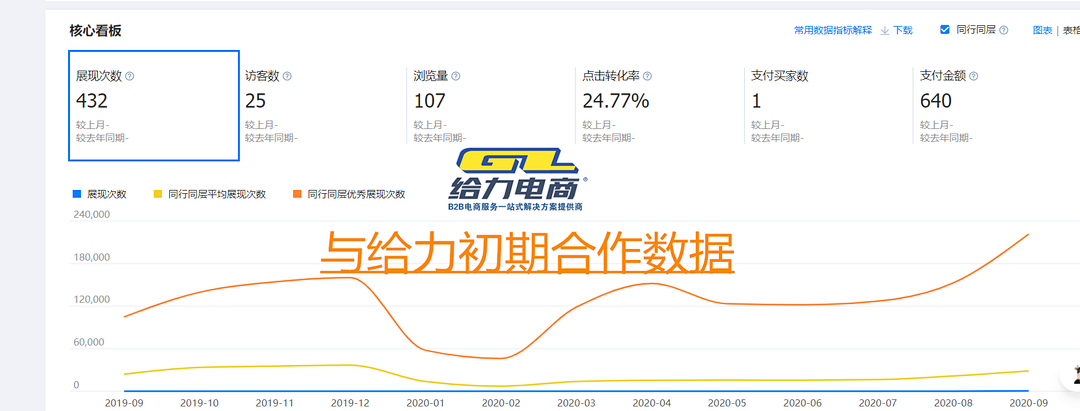1080x411 pixels.
Task: Click the help icon beside 展现次数
Action: coord(130,76)
